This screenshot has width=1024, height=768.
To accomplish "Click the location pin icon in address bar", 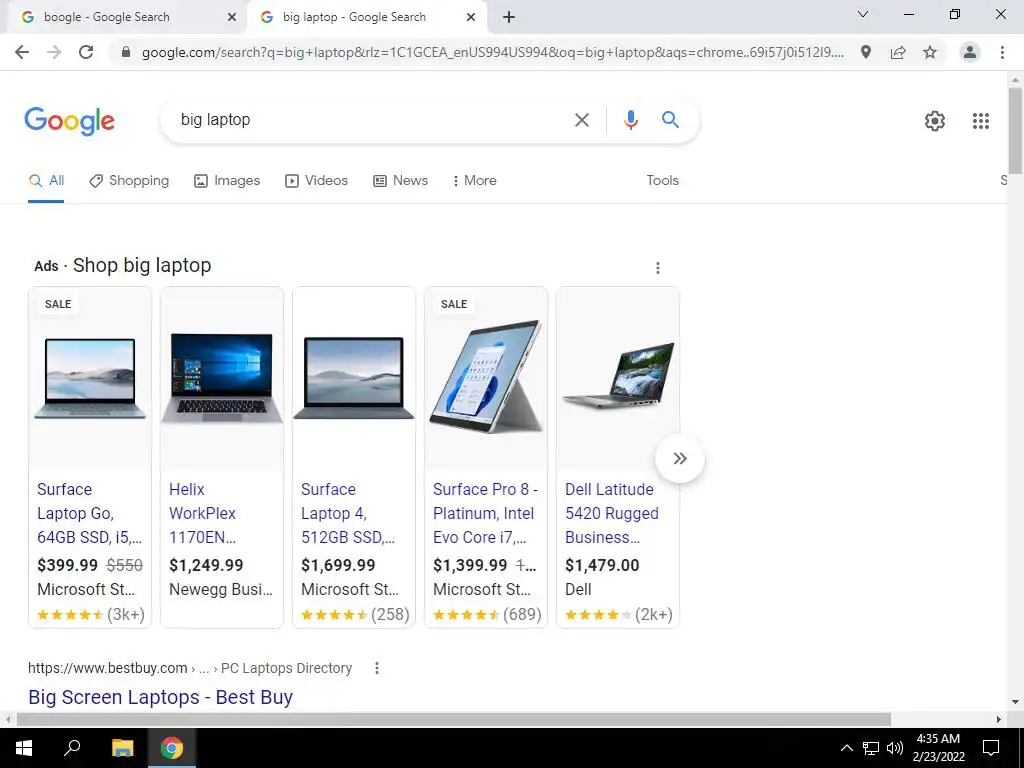I will [866, 52].
